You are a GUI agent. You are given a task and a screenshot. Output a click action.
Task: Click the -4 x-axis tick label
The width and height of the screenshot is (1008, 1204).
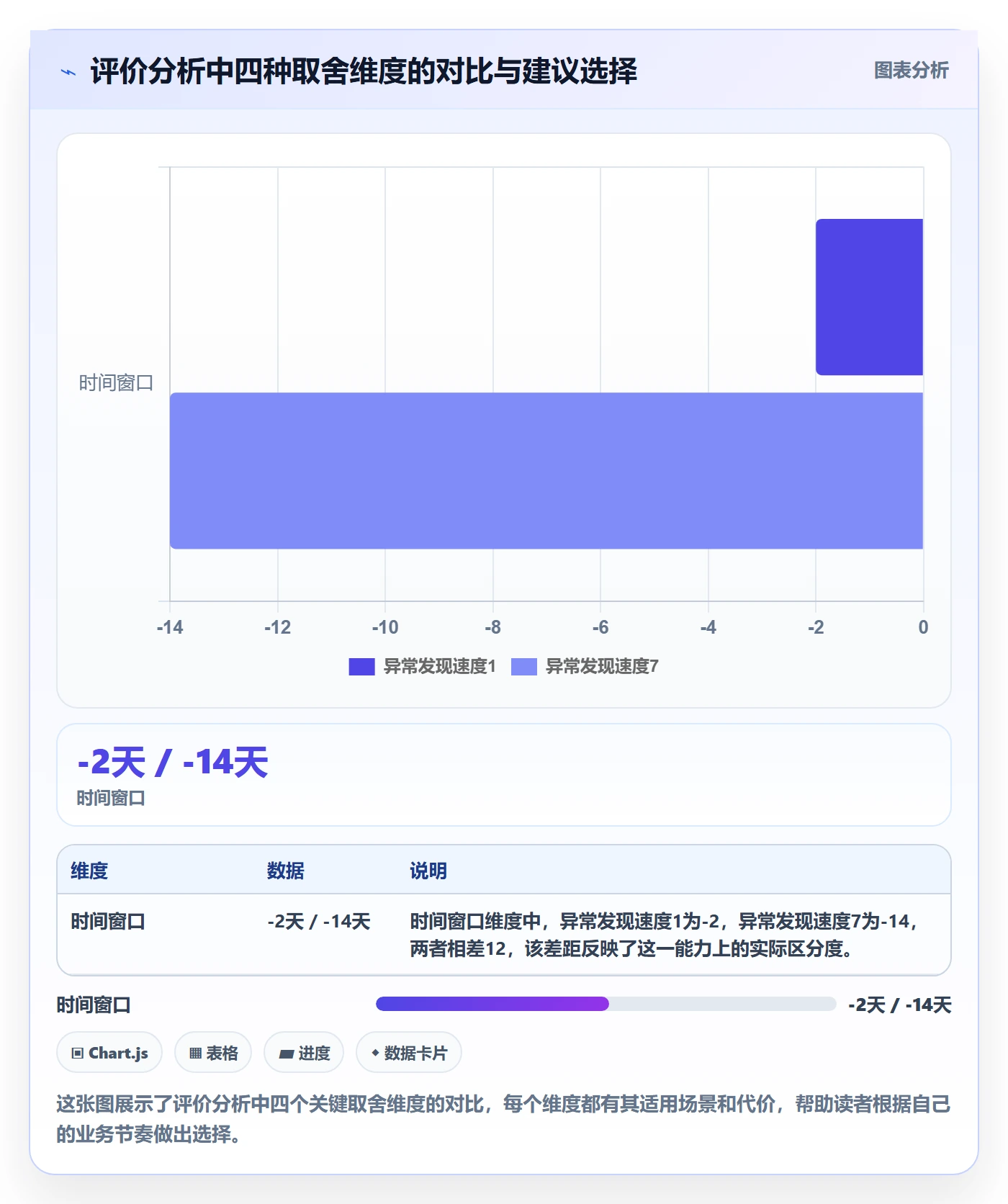[708, 627]
